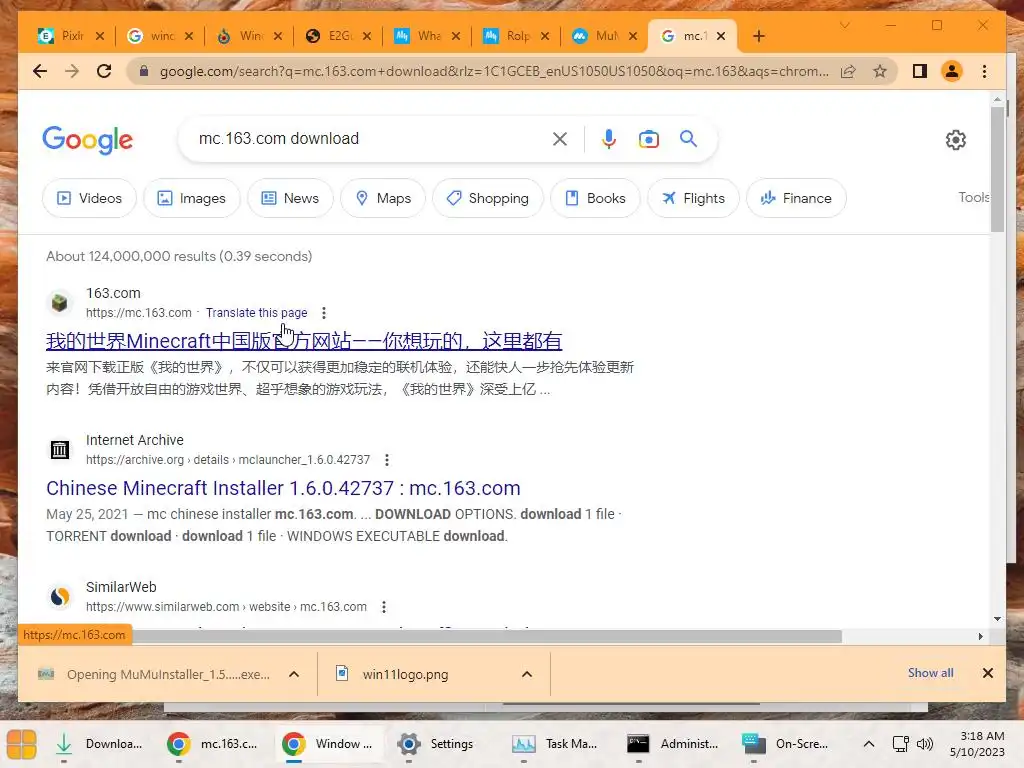Viewport: 1024px width, 768px height.
Task: Close the MuMu tab
Action: point(633,37)
